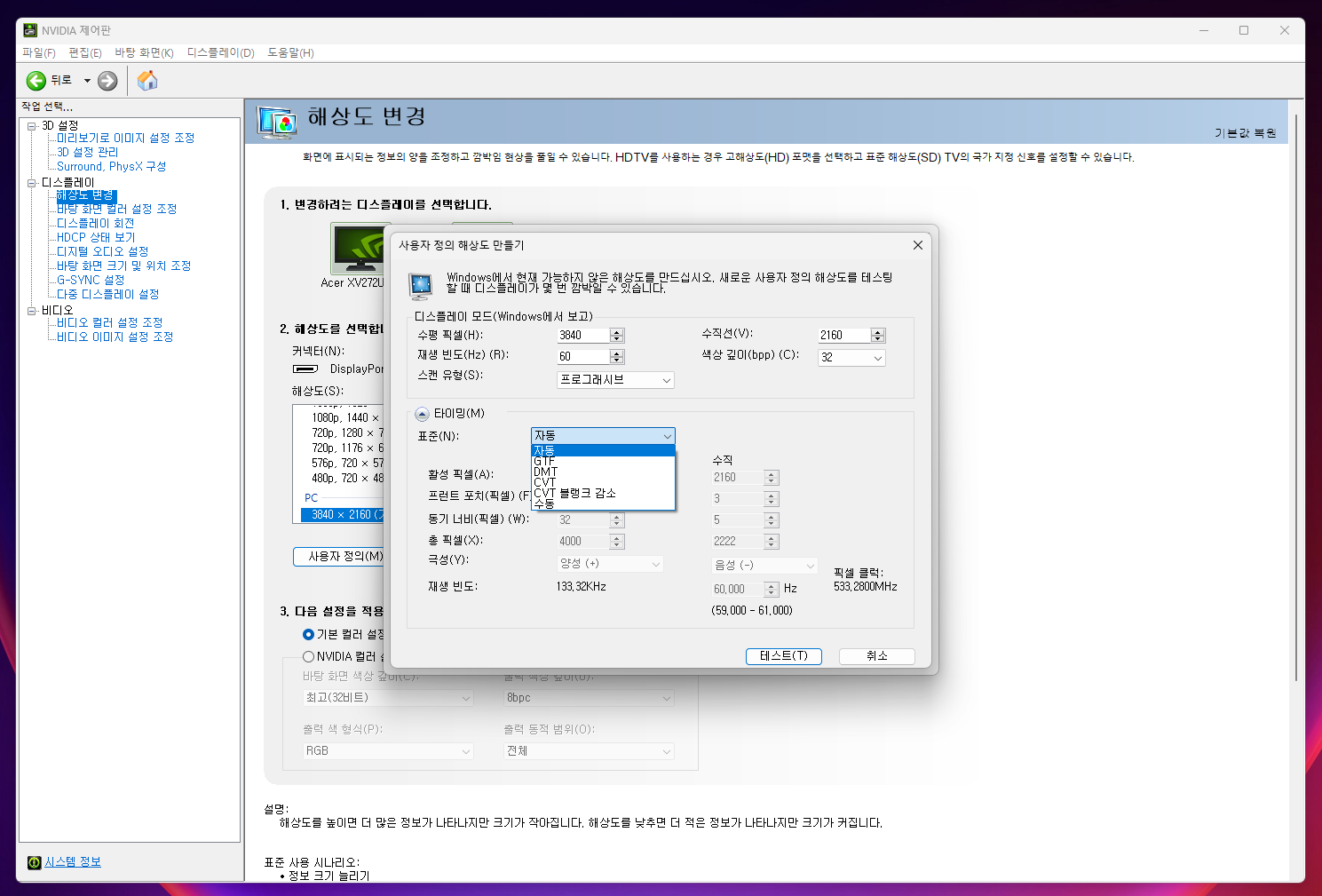Collapse the 3D 설정 tree node
Screen dimensions: 1322x896
point(31,126)
